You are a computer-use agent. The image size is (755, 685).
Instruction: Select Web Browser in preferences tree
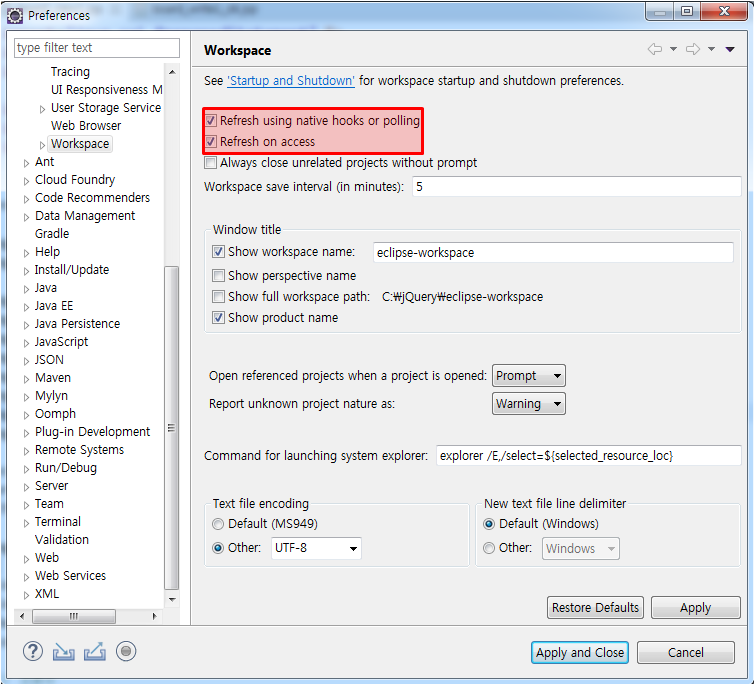pyautogui.click(x=86, y=126)
